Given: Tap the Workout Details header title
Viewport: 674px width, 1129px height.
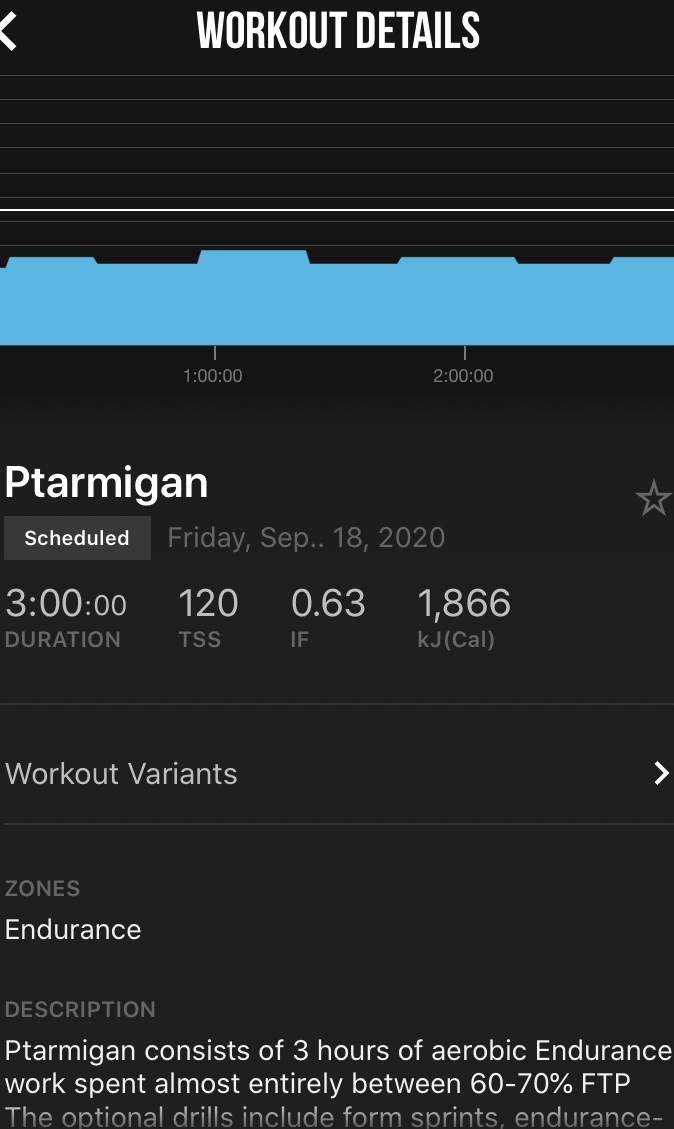Looking at the screenshot, I should (338, 32).
